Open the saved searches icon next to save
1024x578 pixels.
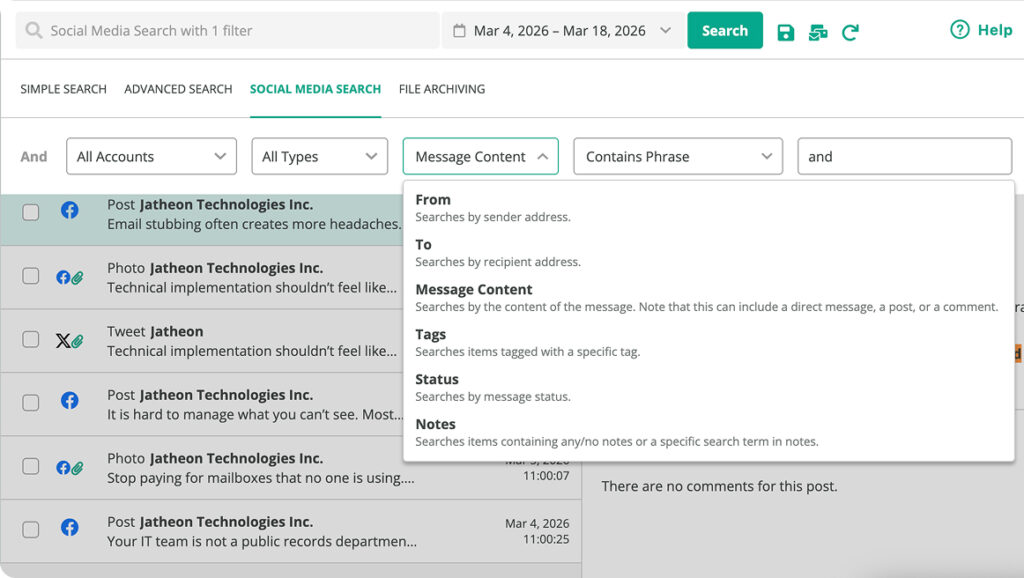point(818,32)
